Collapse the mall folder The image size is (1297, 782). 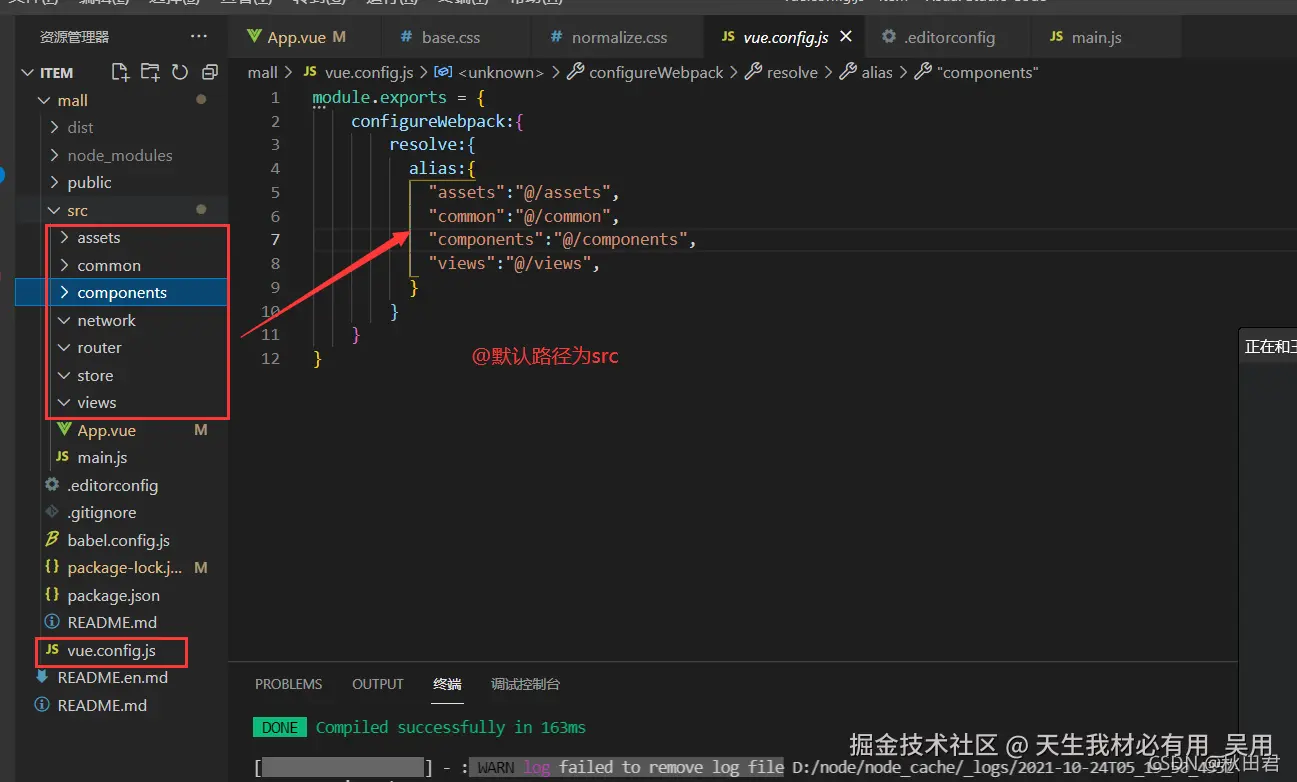[72, 100]
